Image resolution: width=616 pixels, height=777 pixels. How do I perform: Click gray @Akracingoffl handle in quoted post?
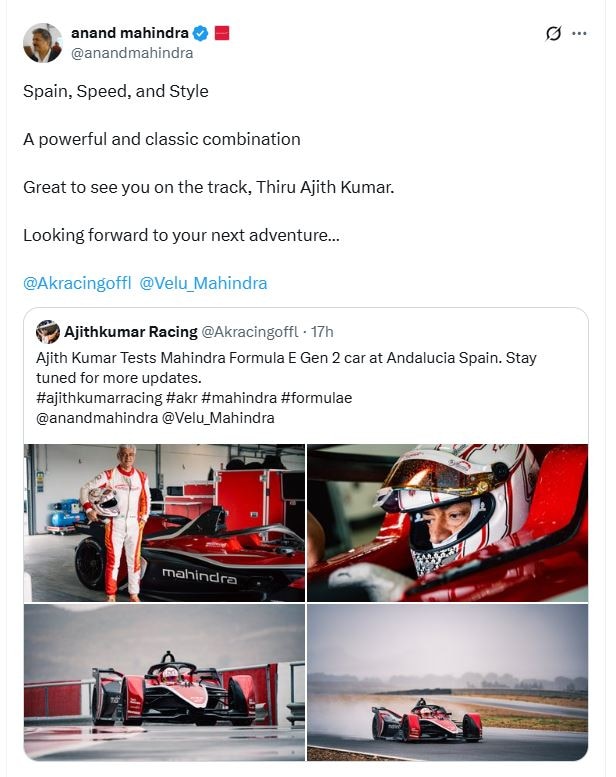pos(251,332)
